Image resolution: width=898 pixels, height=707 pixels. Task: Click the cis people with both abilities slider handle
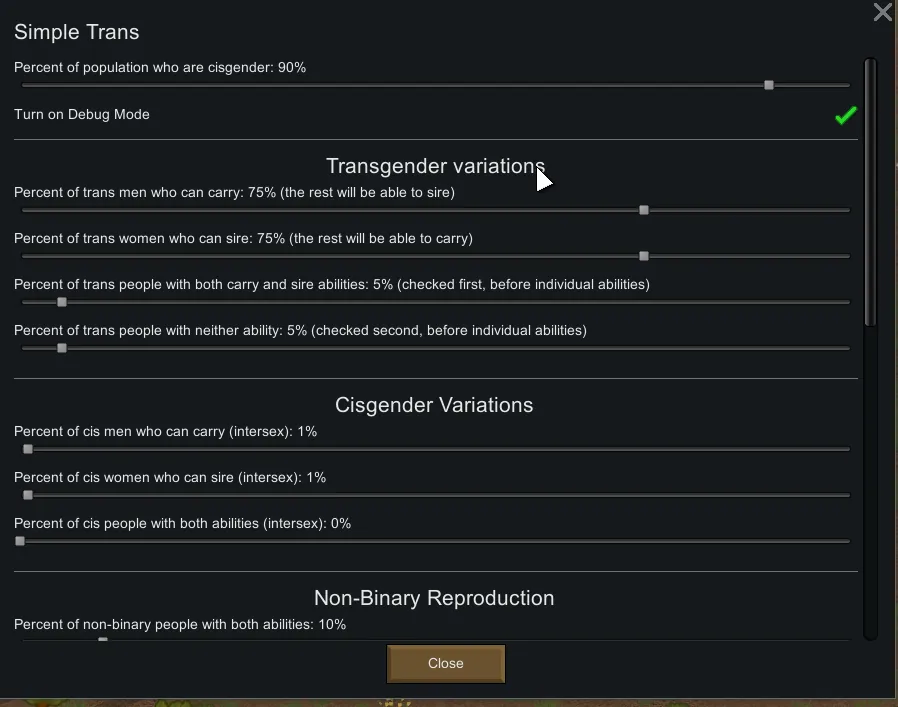pyautogui.click(x=20, y=541)
